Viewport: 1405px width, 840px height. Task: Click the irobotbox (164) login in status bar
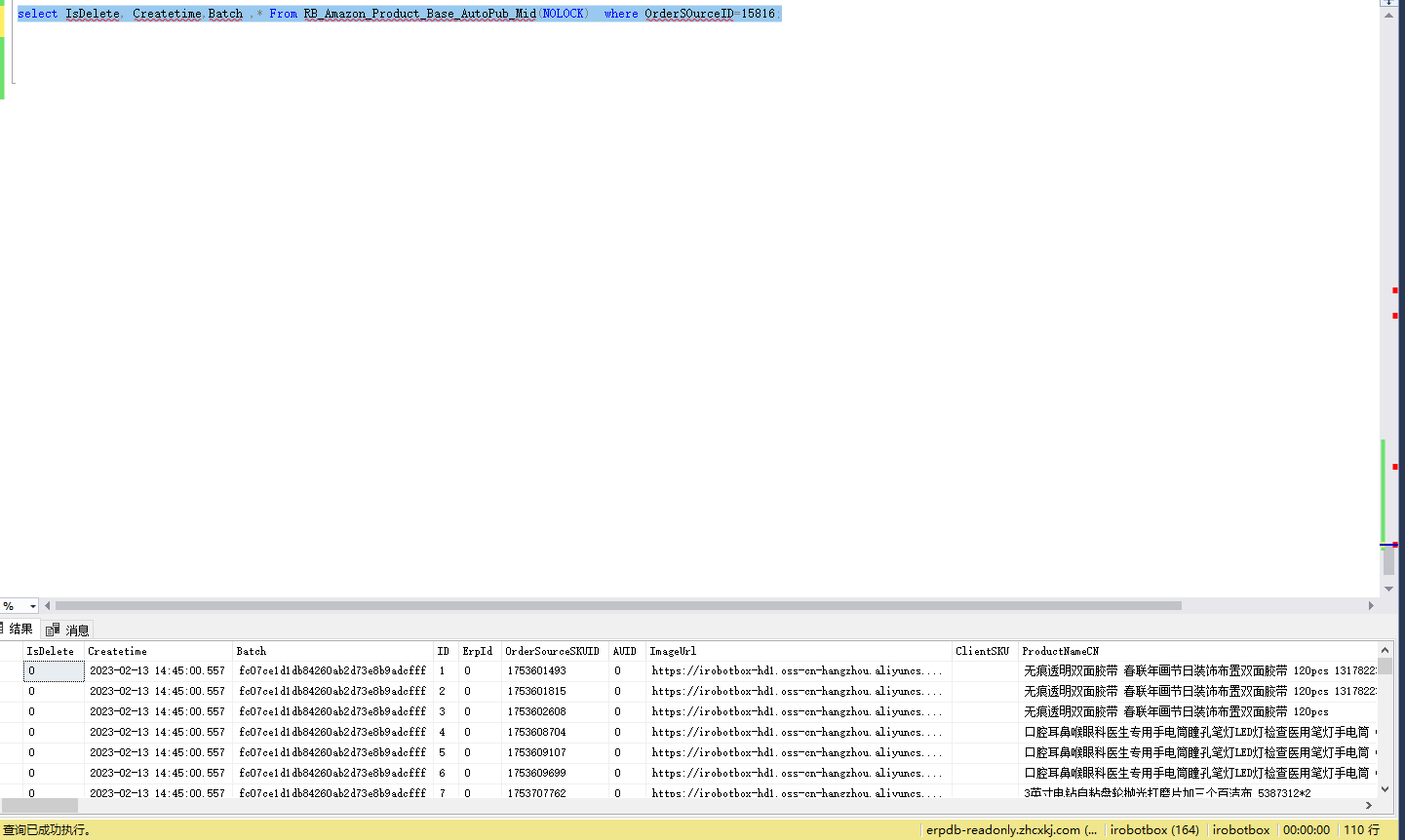[1154, 830]
